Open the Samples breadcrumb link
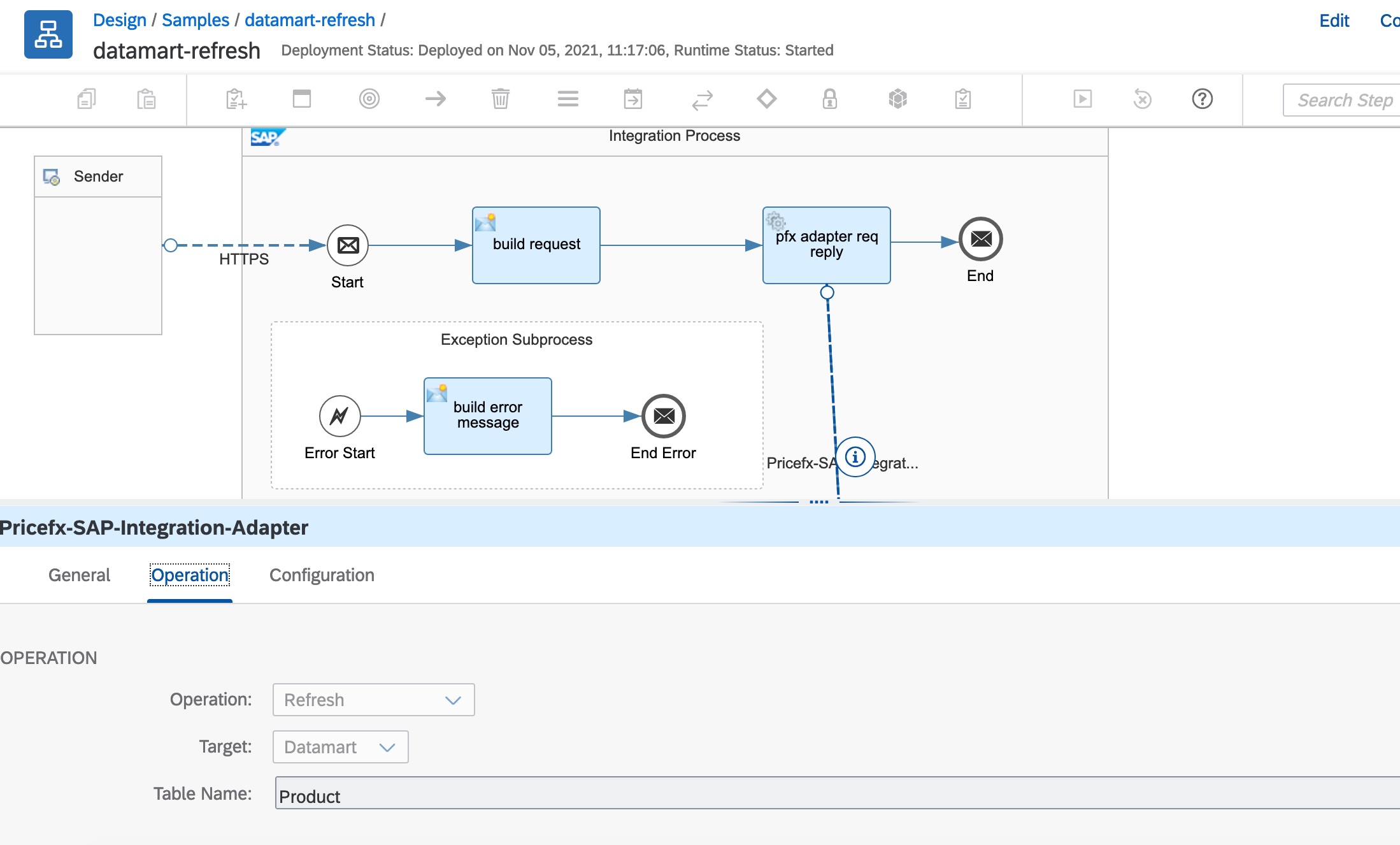The width and height of the screenshot is (1400, 845). click(195, 20)
